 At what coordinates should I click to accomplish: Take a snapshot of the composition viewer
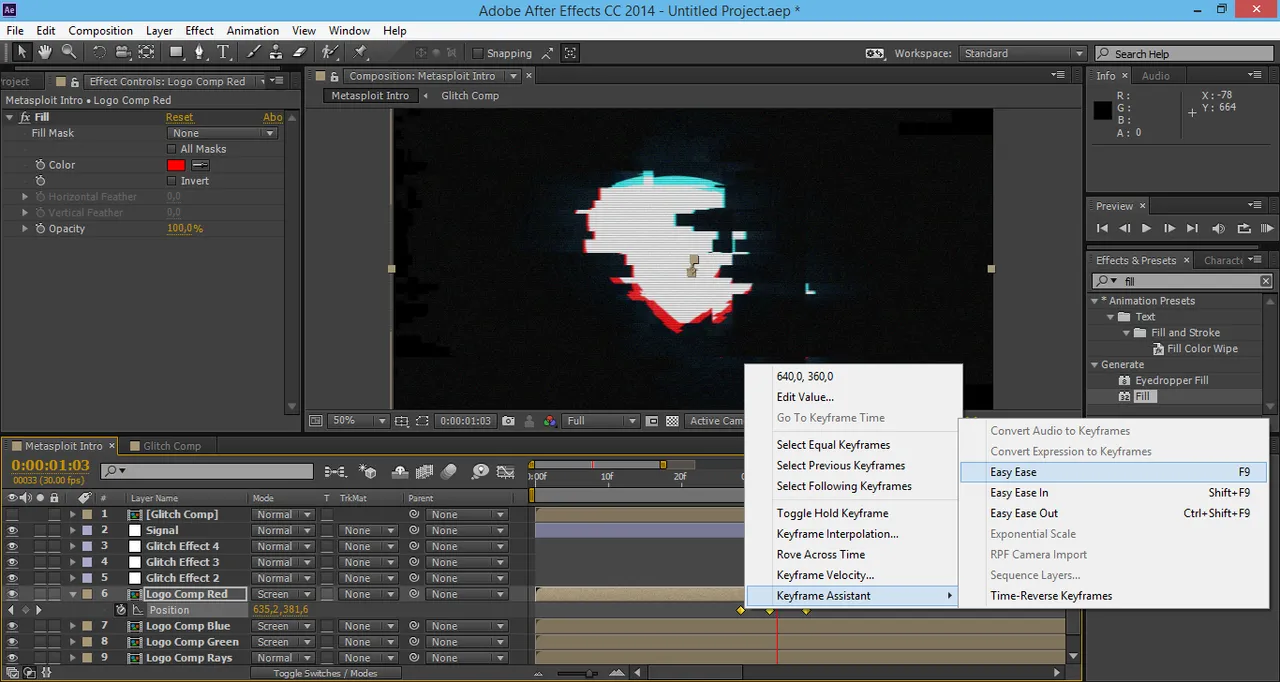click(508, 421)
